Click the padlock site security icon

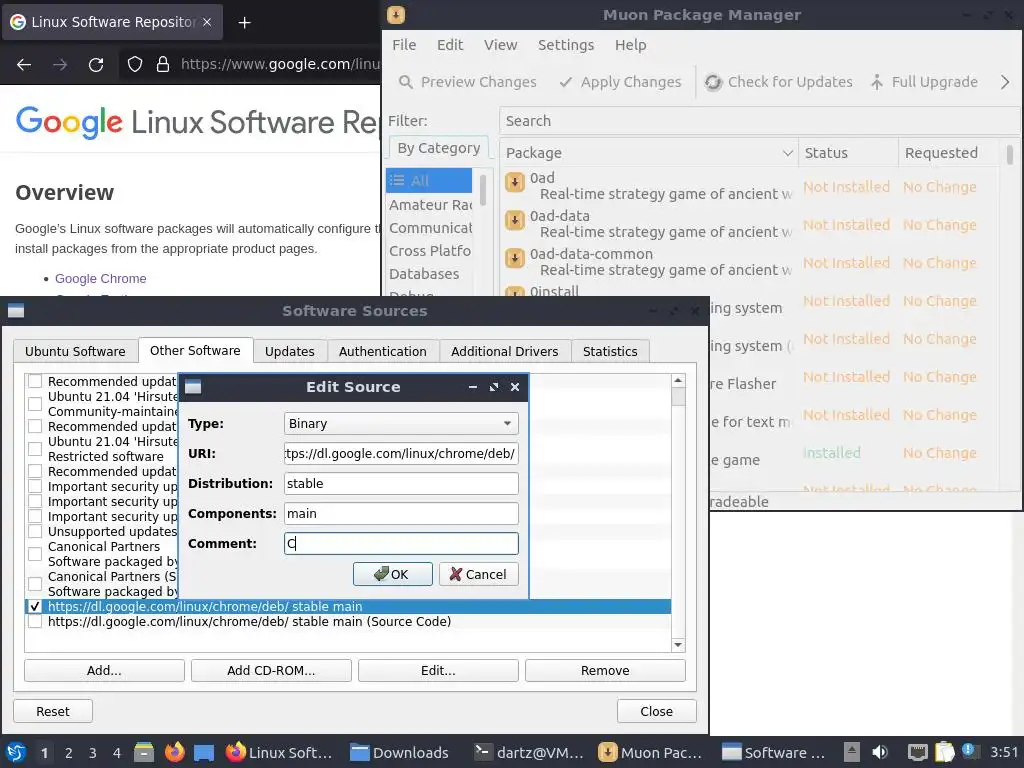(x=163, y=64)
